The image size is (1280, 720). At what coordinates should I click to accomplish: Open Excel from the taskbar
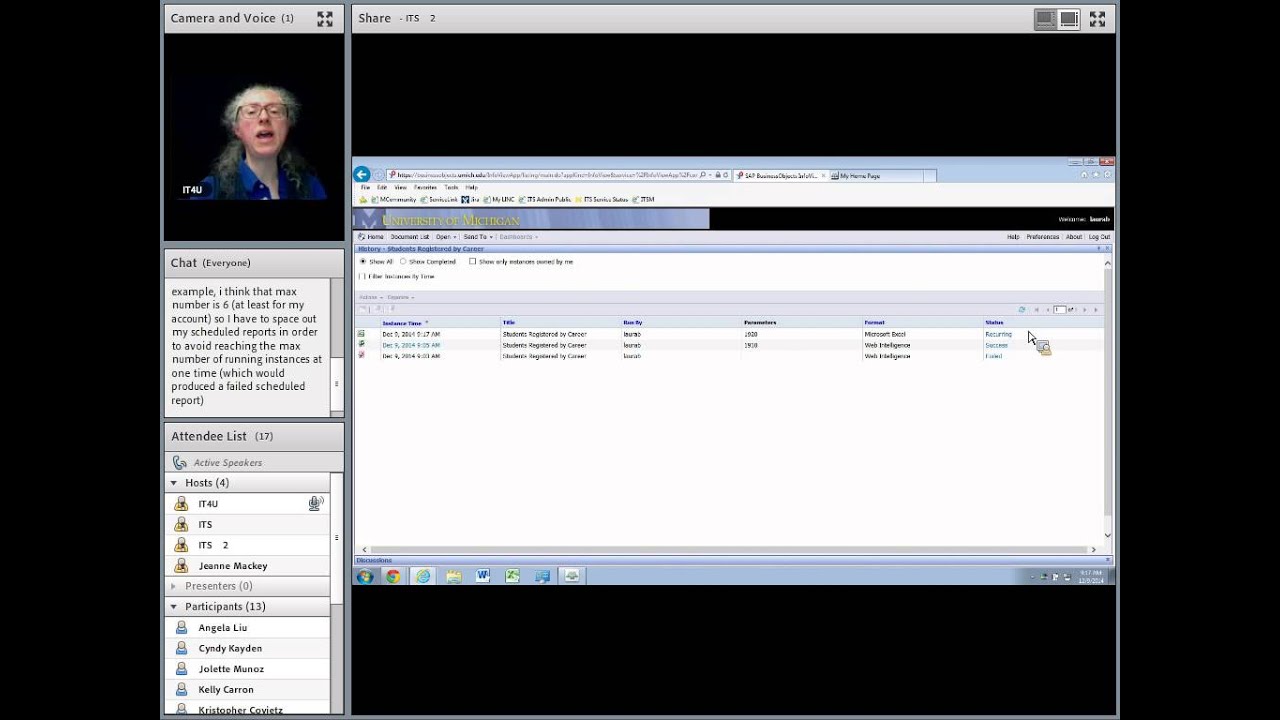coord(512,576)
